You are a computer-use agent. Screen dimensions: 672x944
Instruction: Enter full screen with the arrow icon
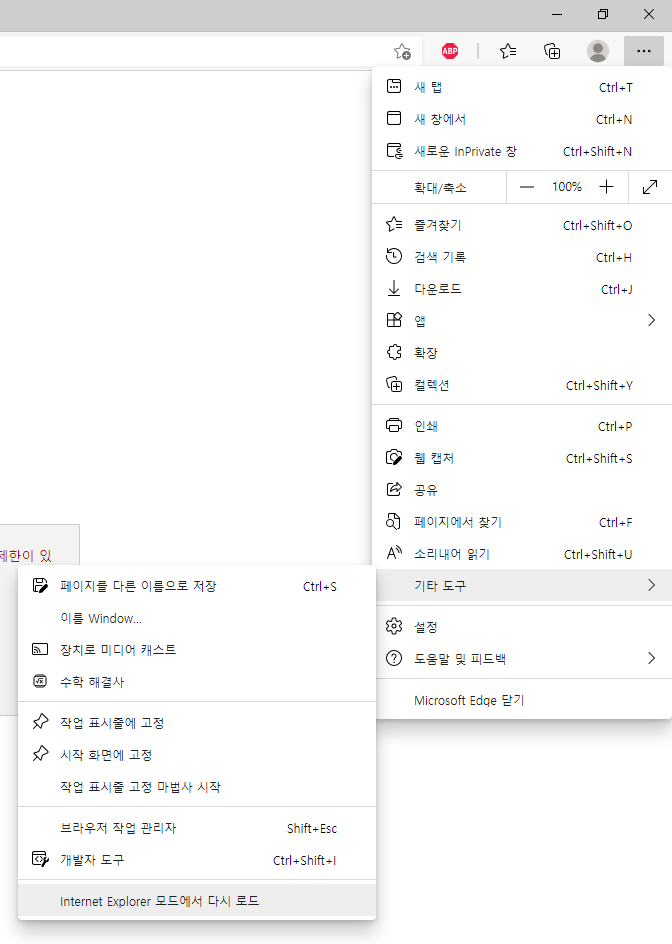pyautogui.click(x=650, y=187)
